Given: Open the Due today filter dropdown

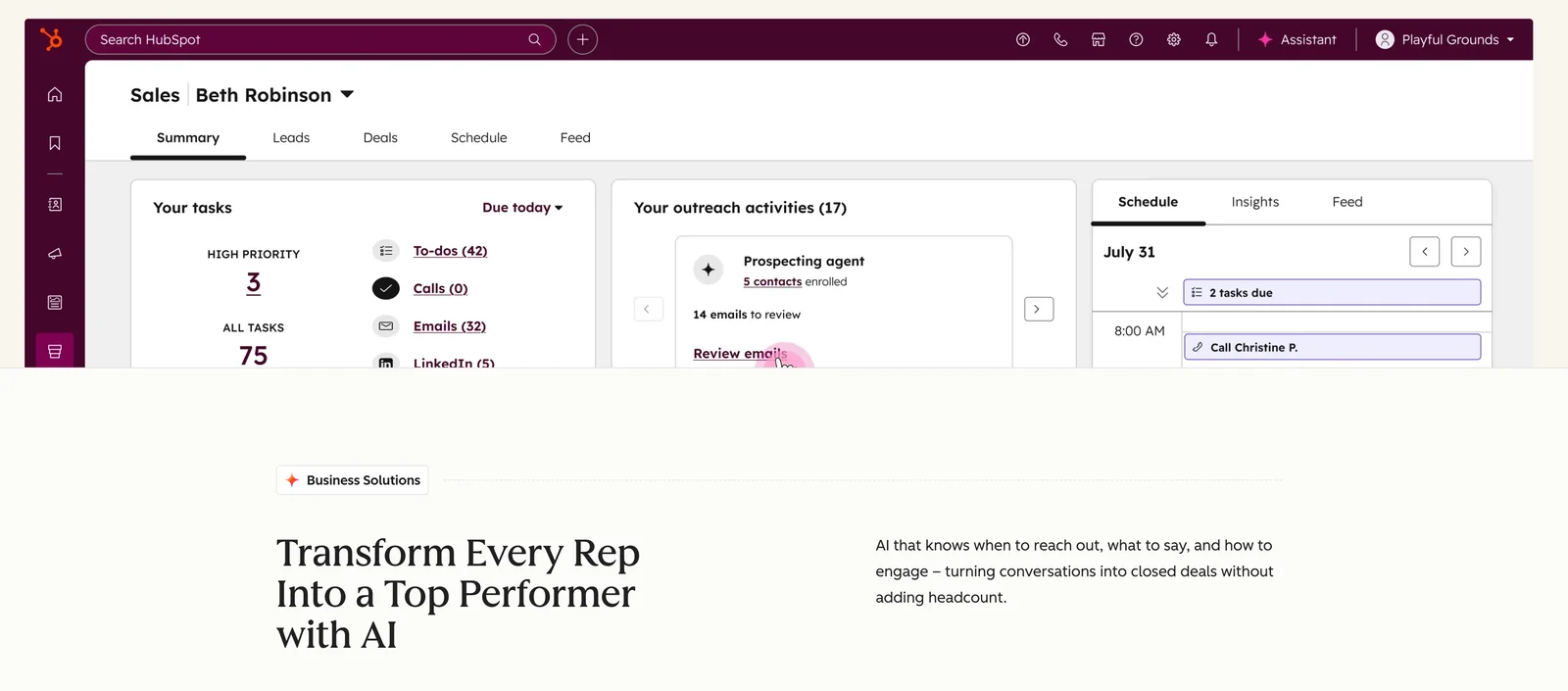Looking at the screenshot, I should [x=522, y=208].
